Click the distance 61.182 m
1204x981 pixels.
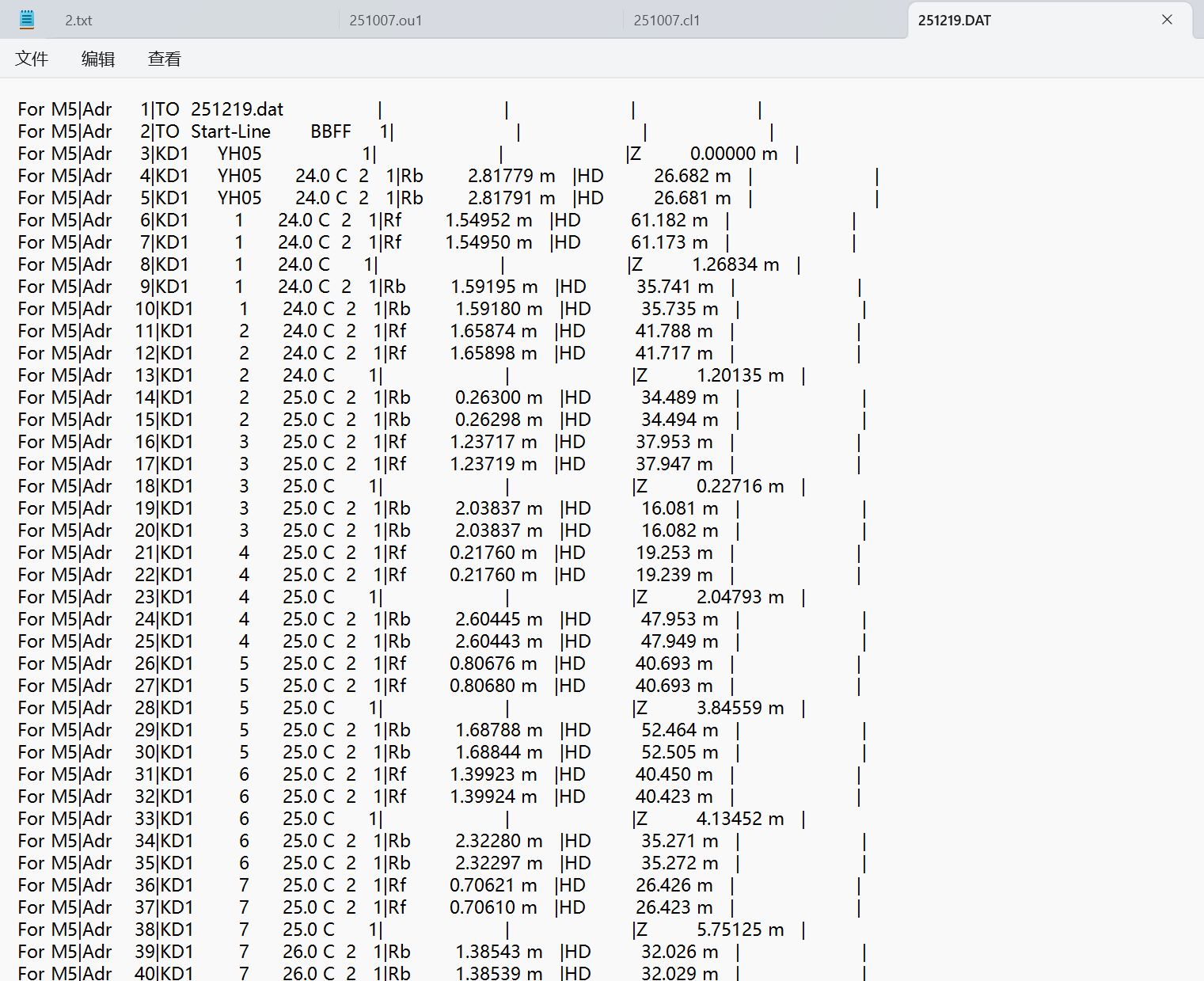coord(670,220)
